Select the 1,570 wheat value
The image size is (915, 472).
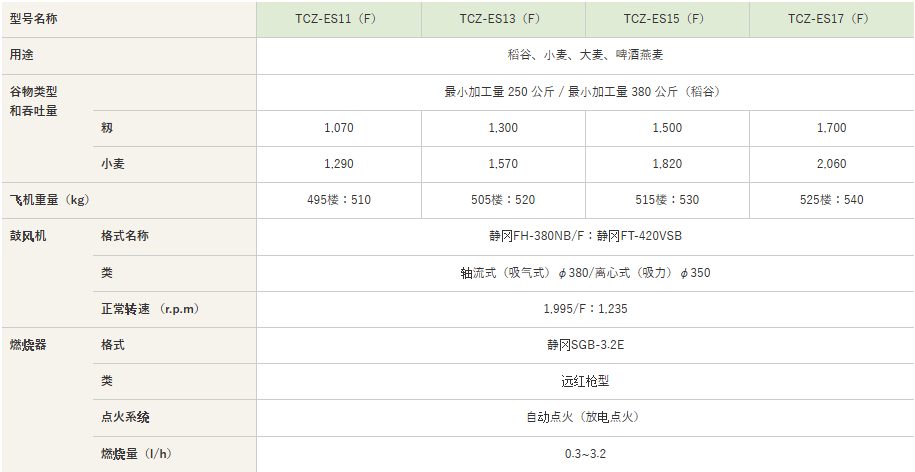point(503,164)
